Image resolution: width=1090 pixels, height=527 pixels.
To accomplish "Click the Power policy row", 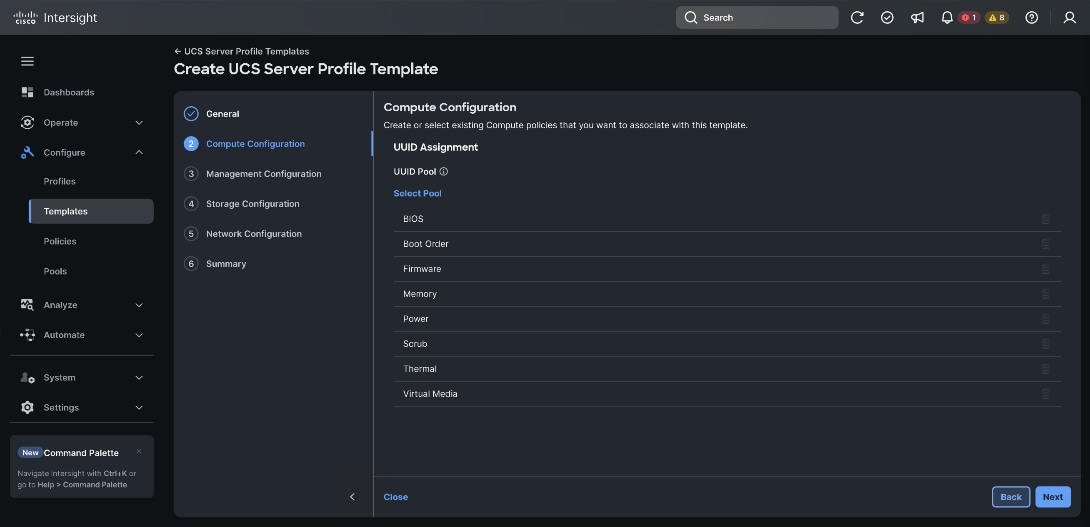I will click(x=727, y=319).
